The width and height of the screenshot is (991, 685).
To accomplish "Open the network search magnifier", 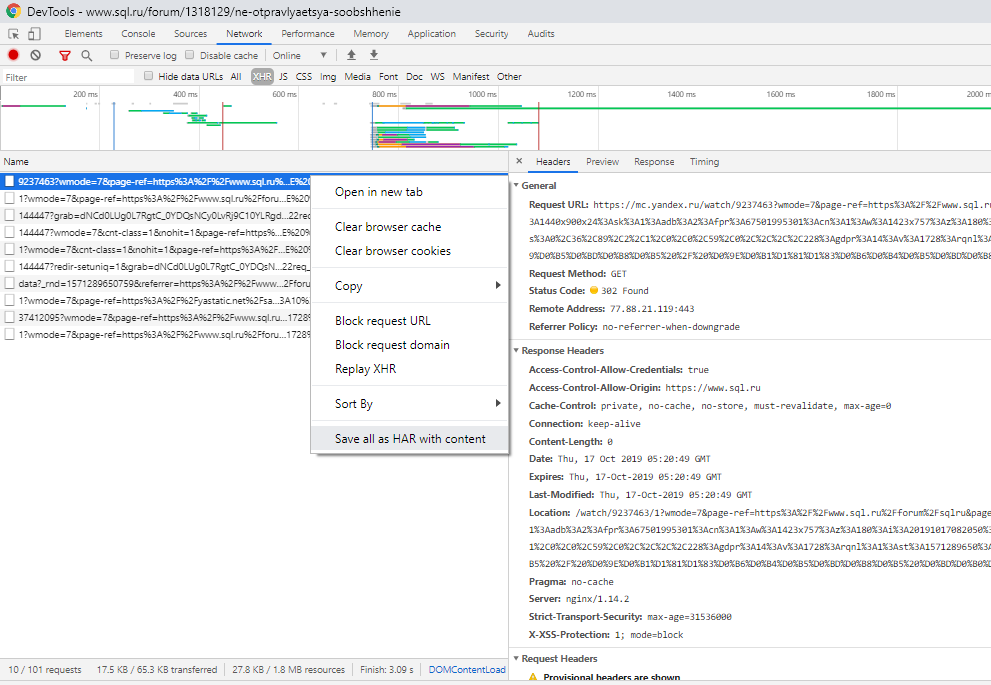I will click(x=87, y=56).
